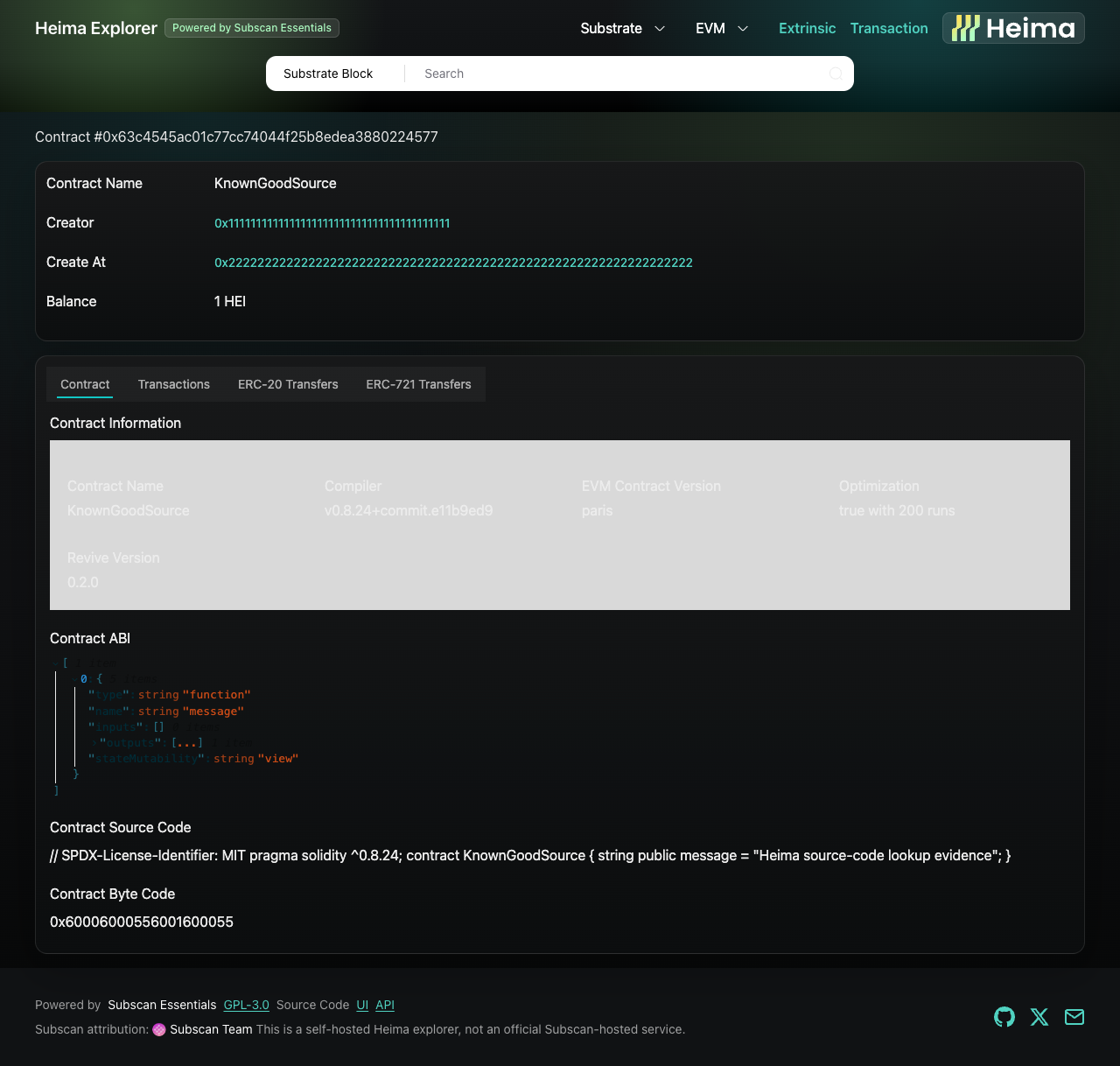Screen dimensions: 1120x1066
Task: Switch to the Transactions tab
Action: (174, 384)
